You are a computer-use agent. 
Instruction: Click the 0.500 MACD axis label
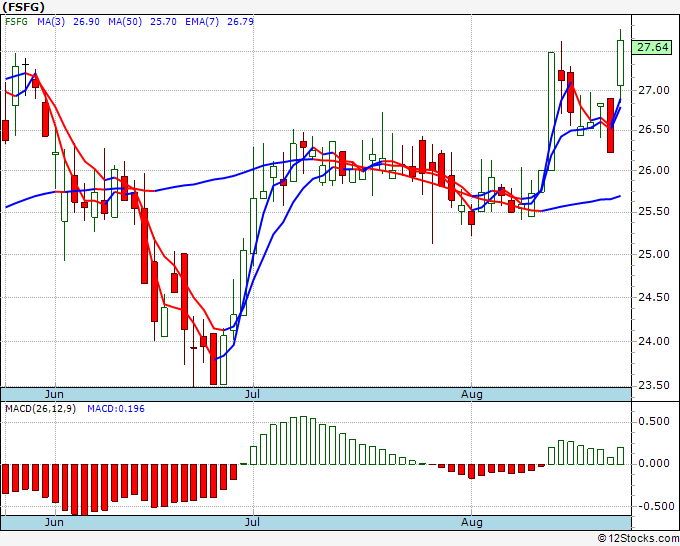[654, 422]
